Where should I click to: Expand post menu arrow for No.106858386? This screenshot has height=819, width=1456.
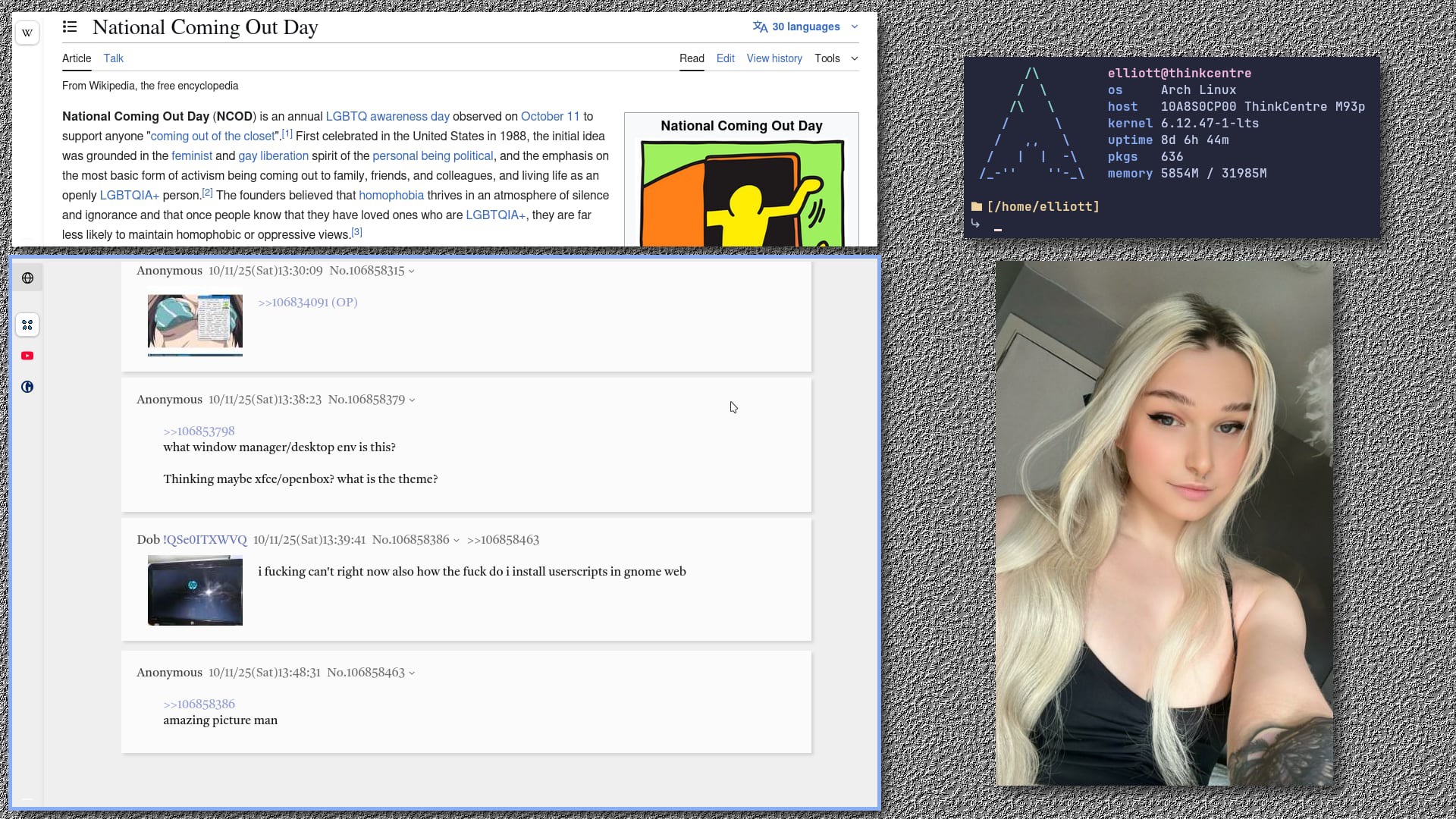click(457, 541)
